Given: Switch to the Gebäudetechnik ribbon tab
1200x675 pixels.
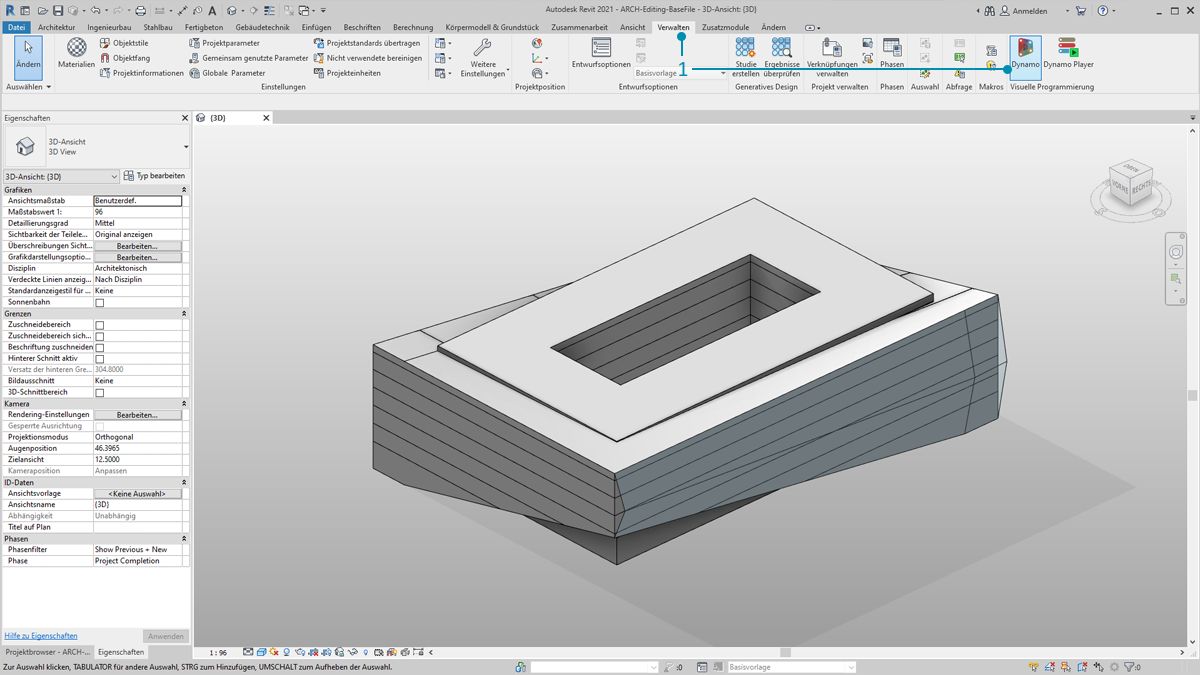Looking at the screenshot, I should 263,27.
